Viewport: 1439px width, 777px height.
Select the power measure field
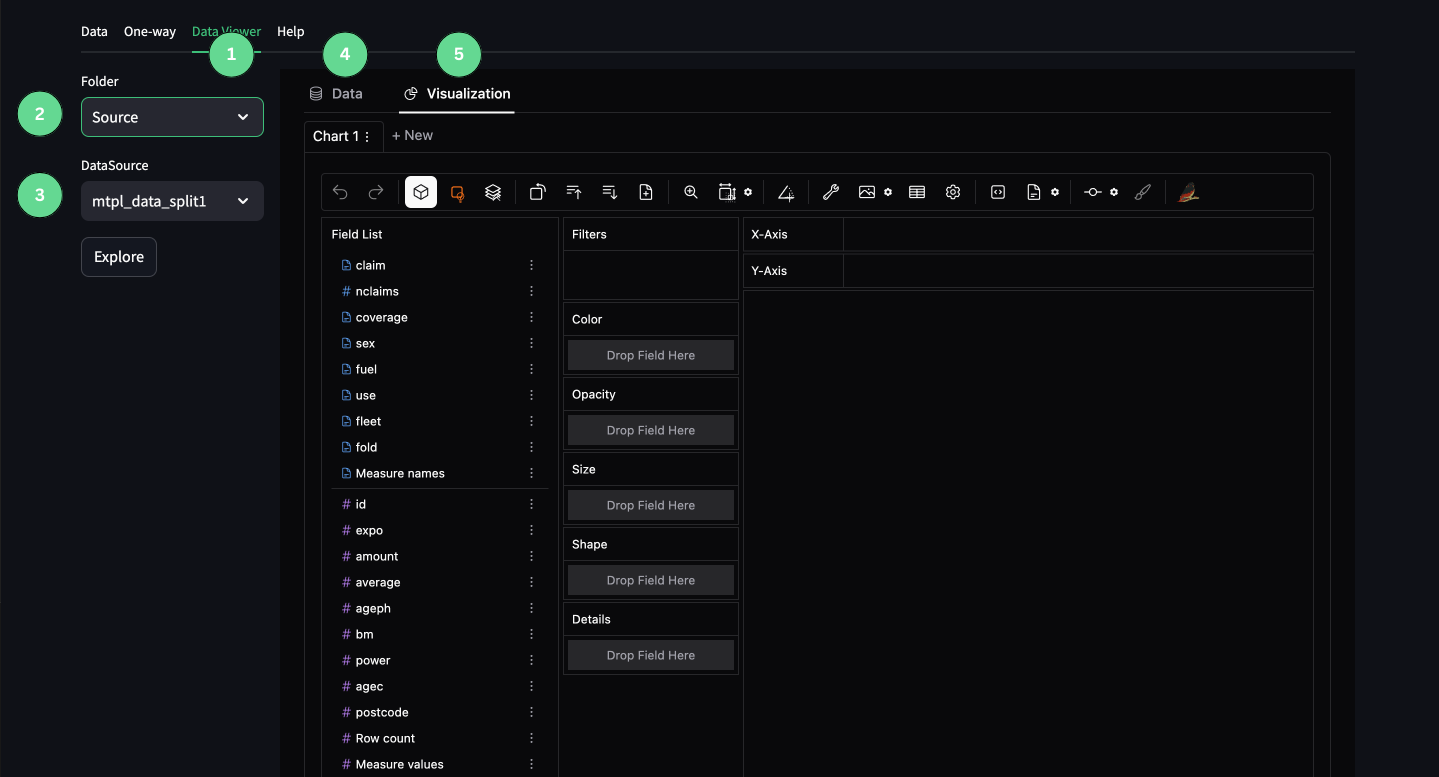pos(438,660)
